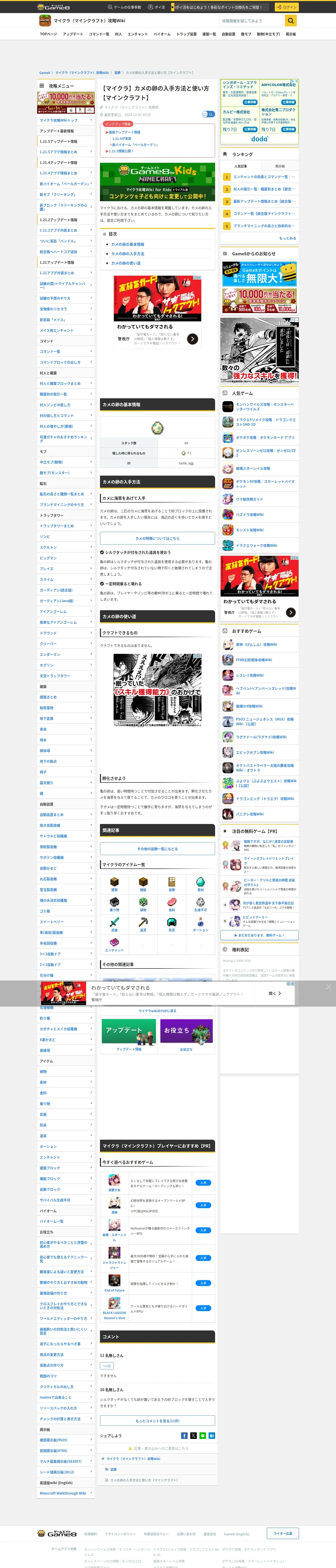Click 入手 button for 放置少女

[x=203, y=1183]
